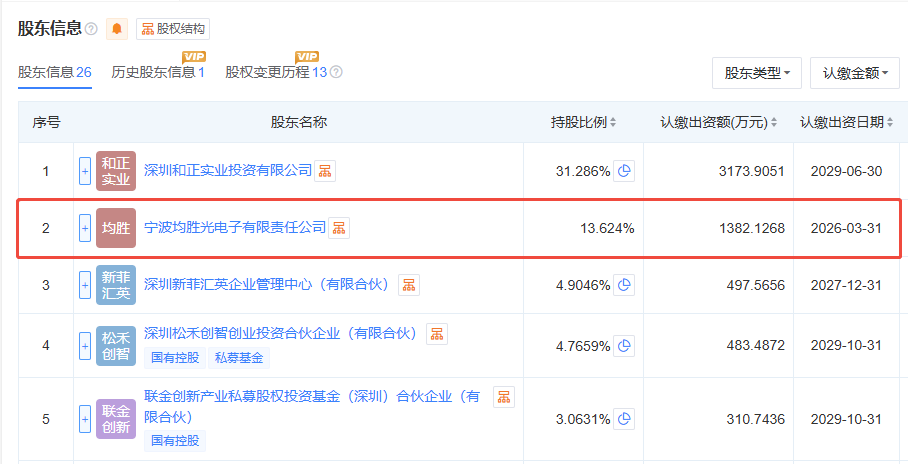Click the 均胜 logo thumbnail
Viewport: 908px width, 464px height.
(x=116, y=228)
